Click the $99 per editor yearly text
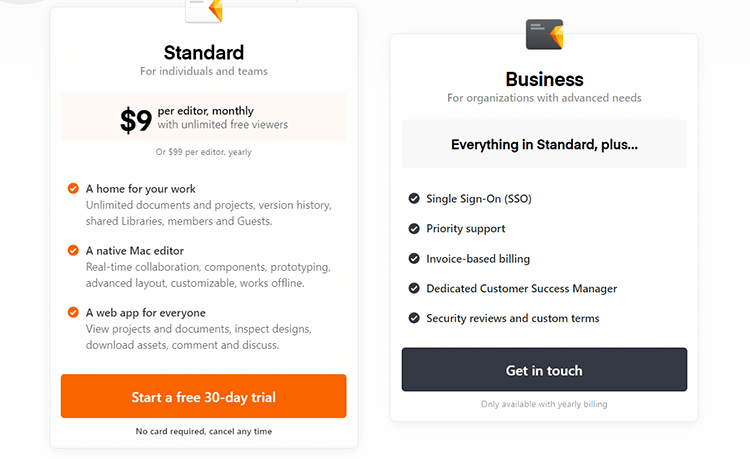Image resolution: width=750 pixels, height=459 pixels. tap(204, 152)
